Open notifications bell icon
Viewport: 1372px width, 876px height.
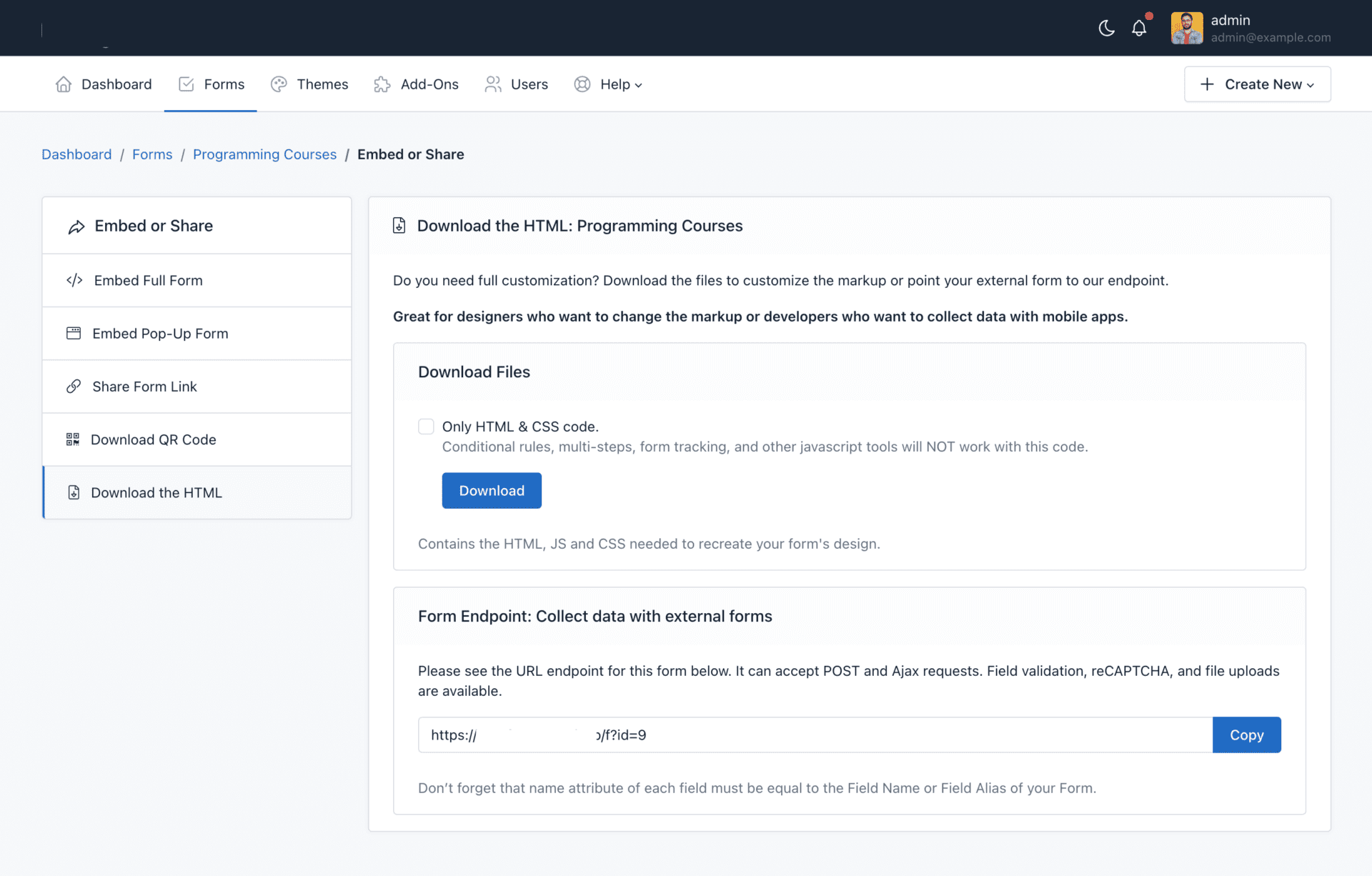(1139, 29)
